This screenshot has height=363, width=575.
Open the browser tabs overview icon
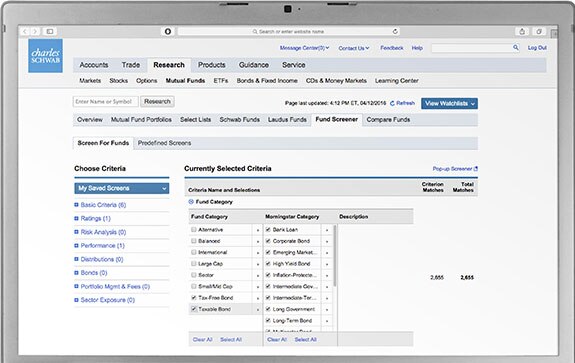[x=539, y=32]
